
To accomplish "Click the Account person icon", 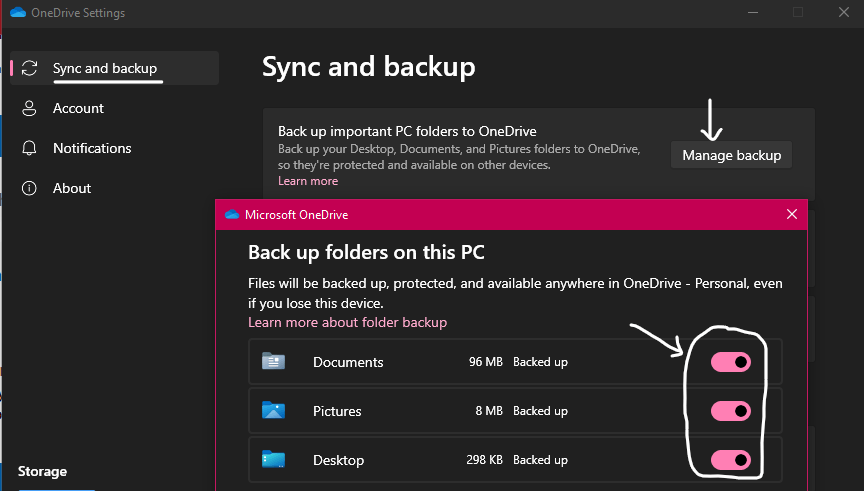I will (x=30, y=108).
